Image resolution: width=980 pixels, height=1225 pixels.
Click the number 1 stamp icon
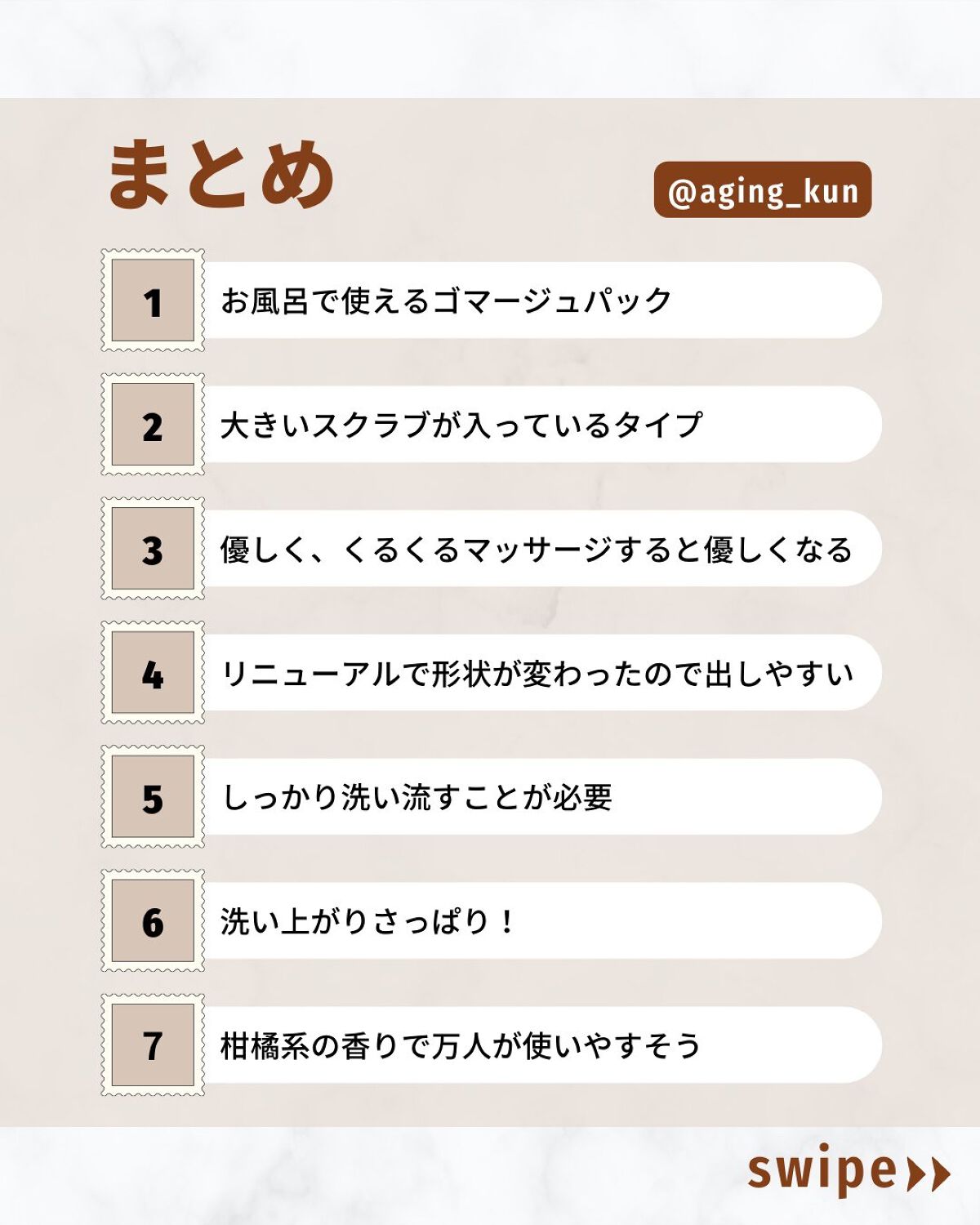pos(153,301)
